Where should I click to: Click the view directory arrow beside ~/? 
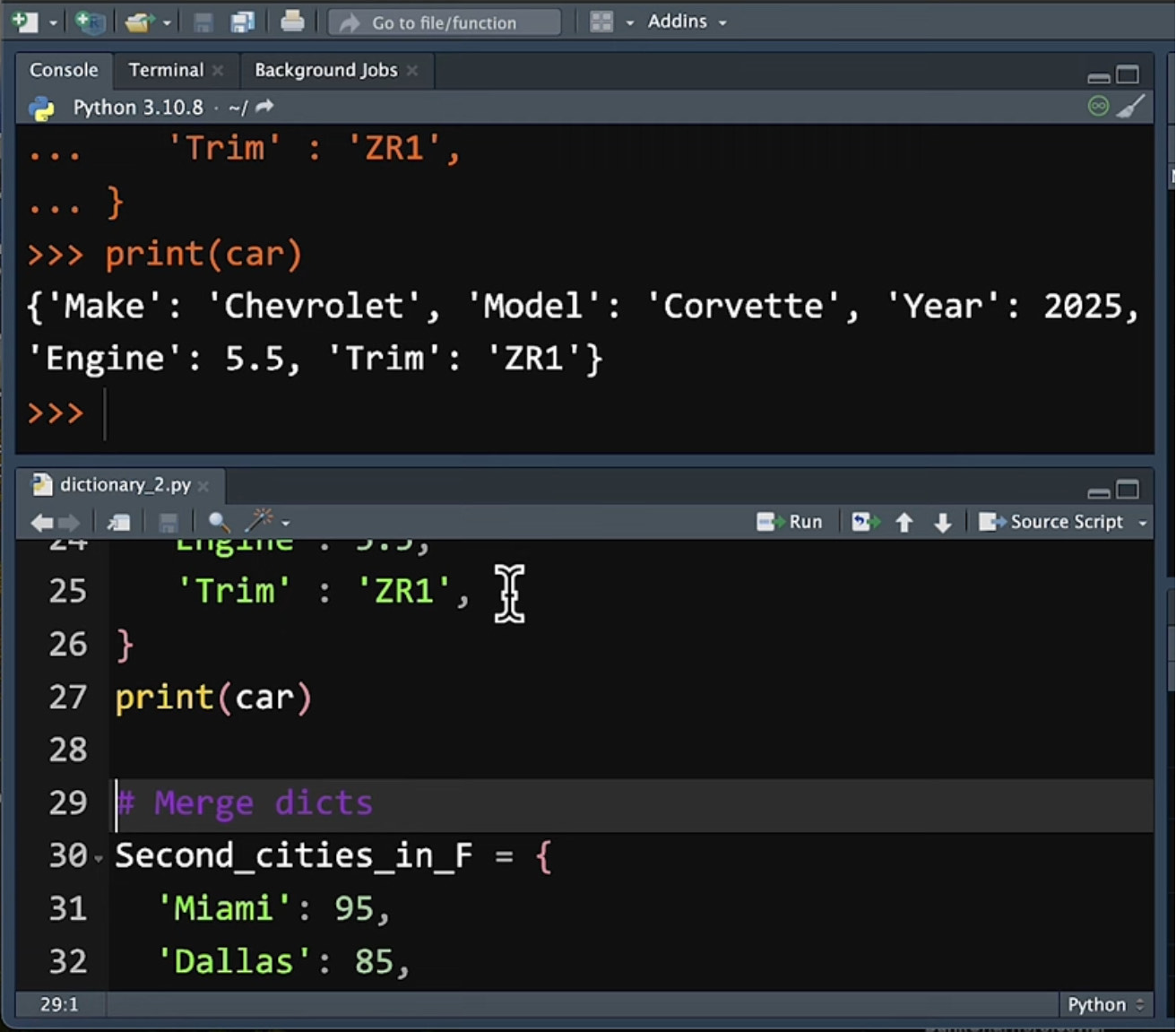click(264, 108)
